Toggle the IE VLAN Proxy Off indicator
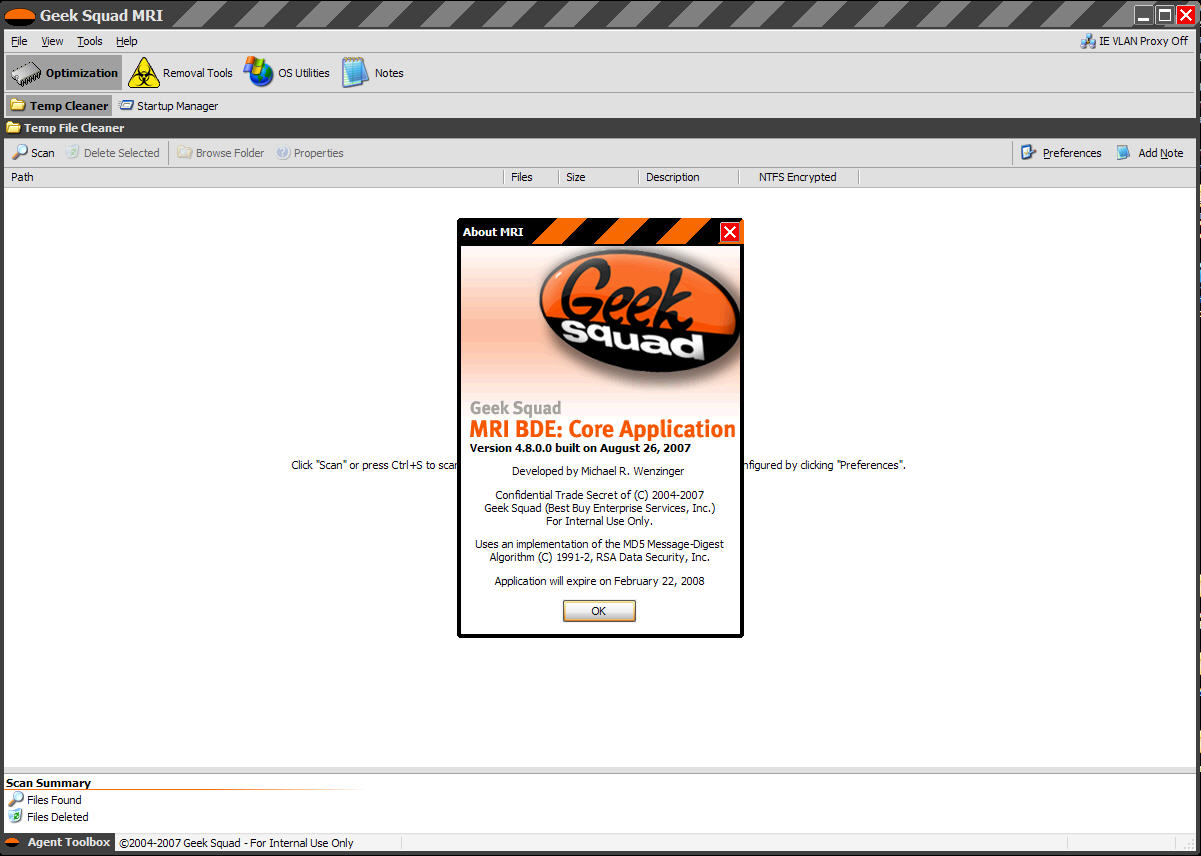This screenshot has height=856, width=1201. click(1134, 41)
